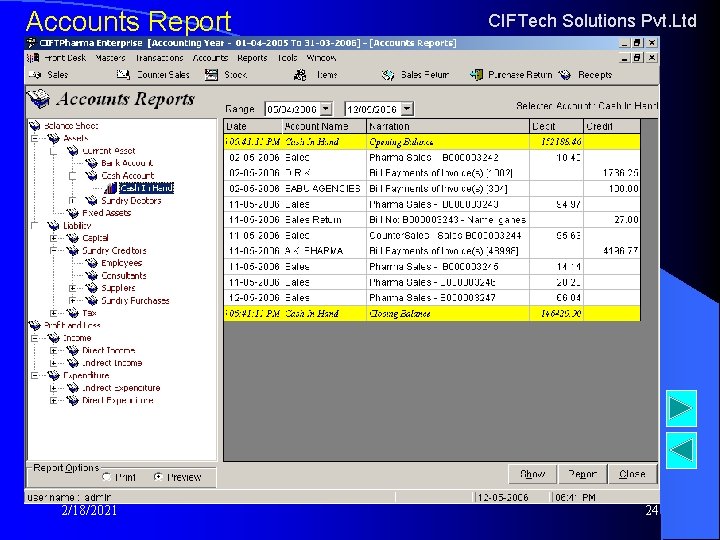
Task: Select the Print radio option
Action: (107, 477)
